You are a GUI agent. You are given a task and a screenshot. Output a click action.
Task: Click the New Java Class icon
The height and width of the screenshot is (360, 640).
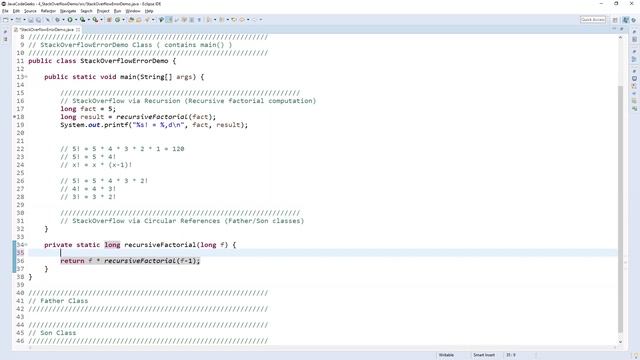click(118, 20)
